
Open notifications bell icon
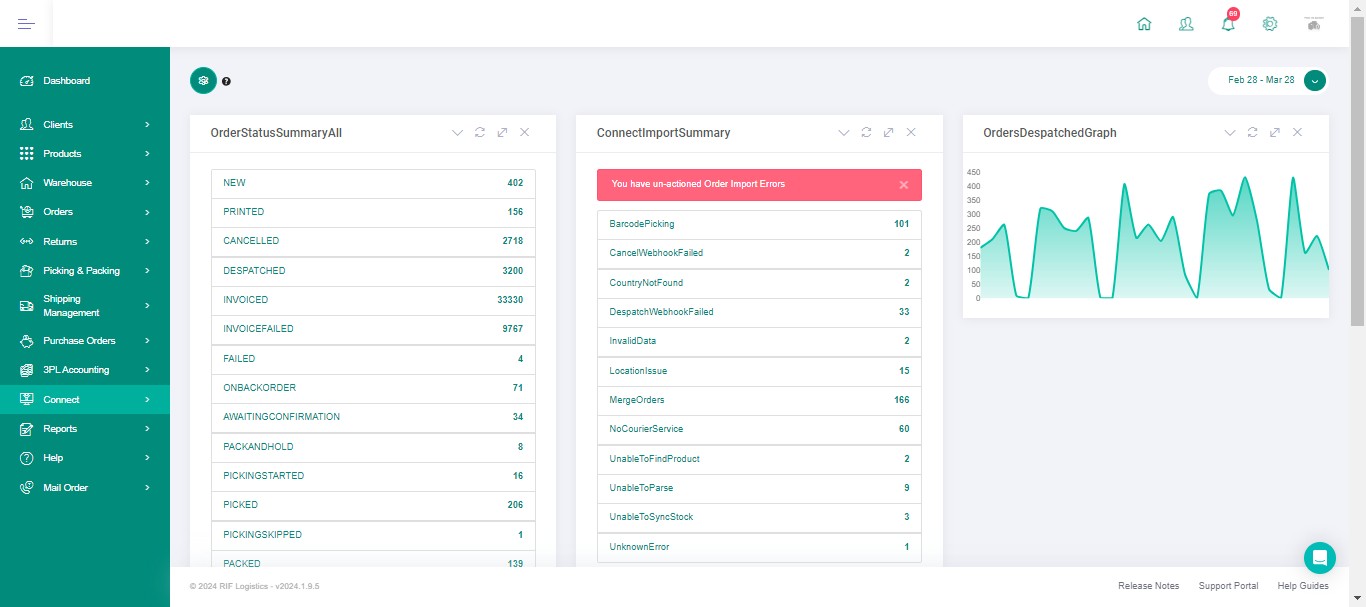1228,24
